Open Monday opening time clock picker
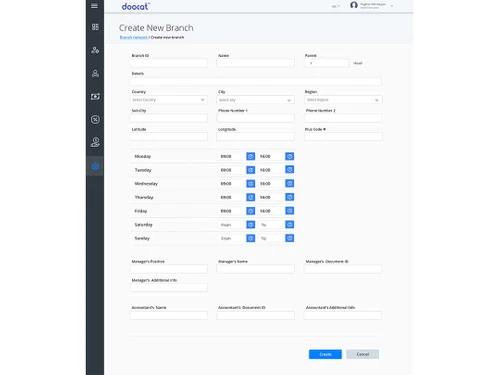The image size is (500, 375). pos(251,156)
